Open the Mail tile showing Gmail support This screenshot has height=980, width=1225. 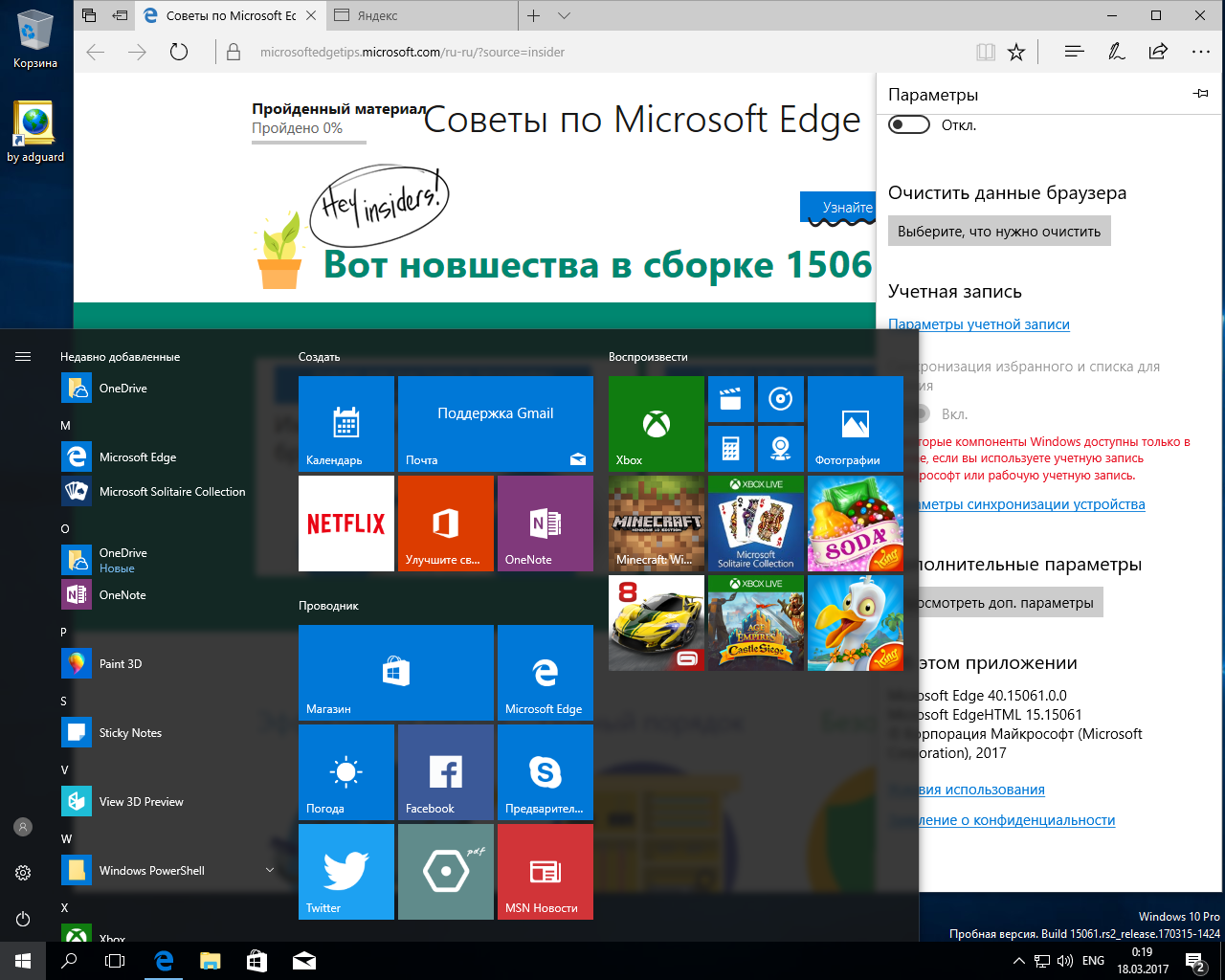tap(496, 424)
